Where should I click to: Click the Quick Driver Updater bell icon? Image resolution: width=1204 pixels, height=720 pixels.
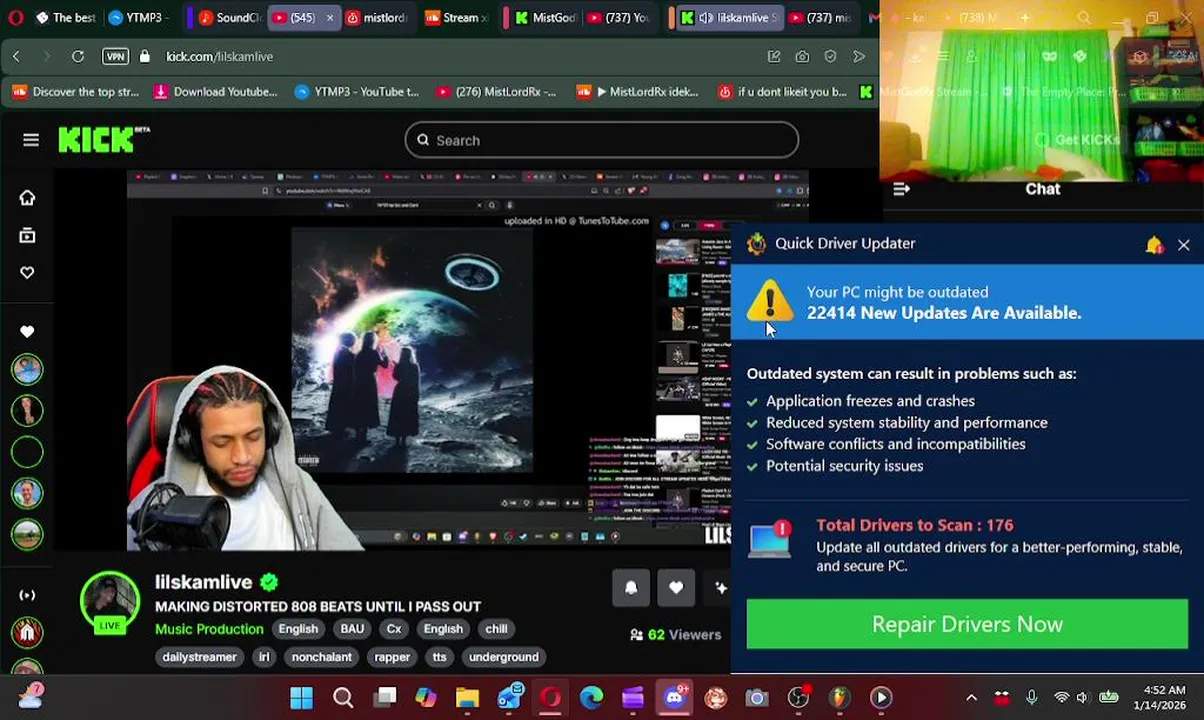1155,245
